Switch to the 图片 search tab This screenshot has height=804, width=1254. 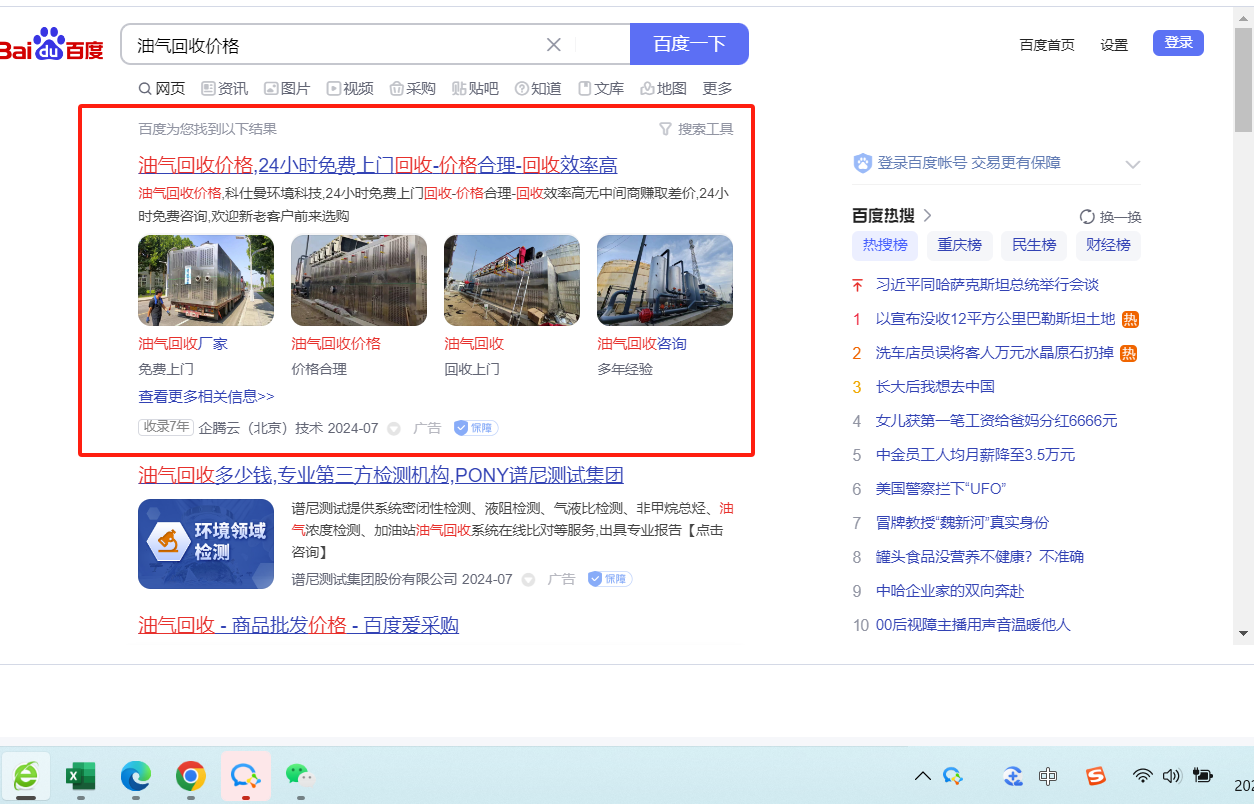pos(287,89)
